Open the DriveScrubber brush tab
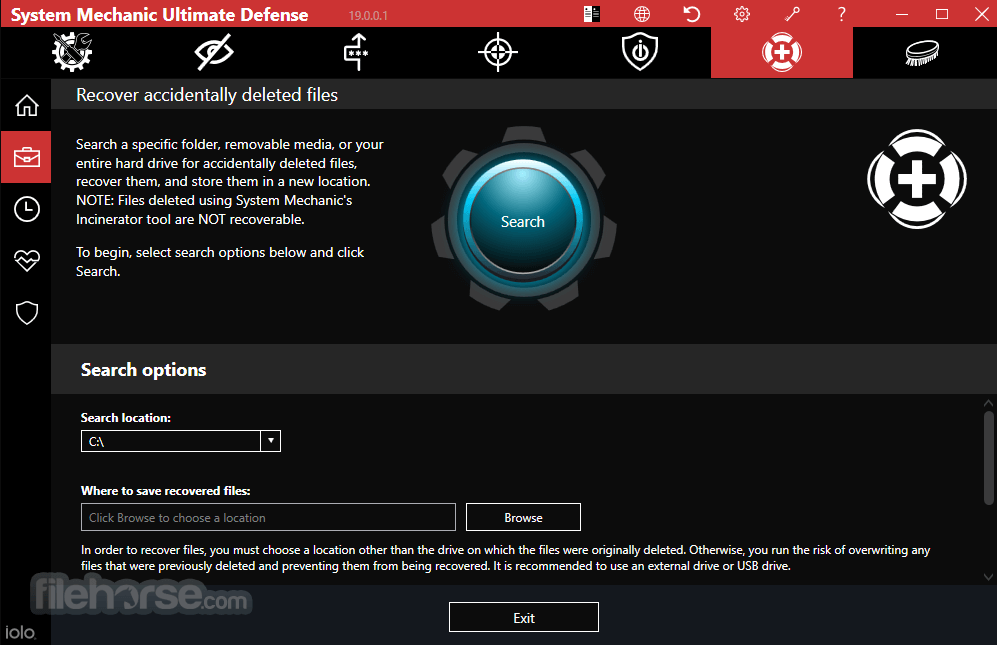 (x=923, y=53)
